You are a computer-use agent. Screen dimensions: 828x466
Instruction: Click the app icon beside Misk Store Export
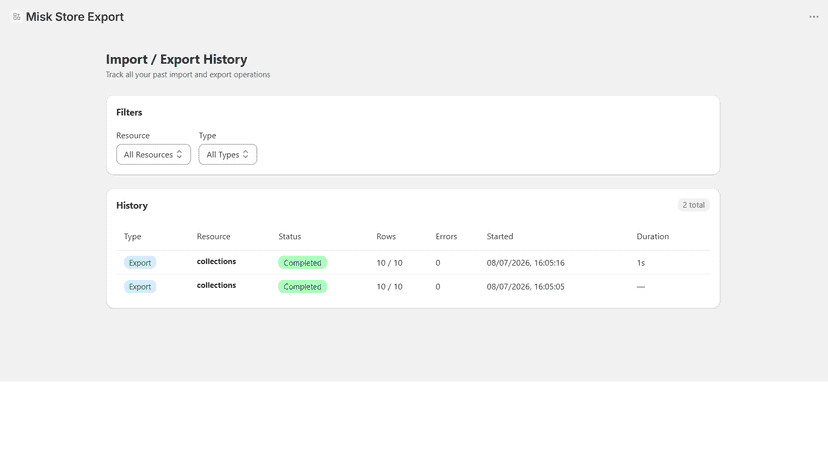(x=16, y=17)
